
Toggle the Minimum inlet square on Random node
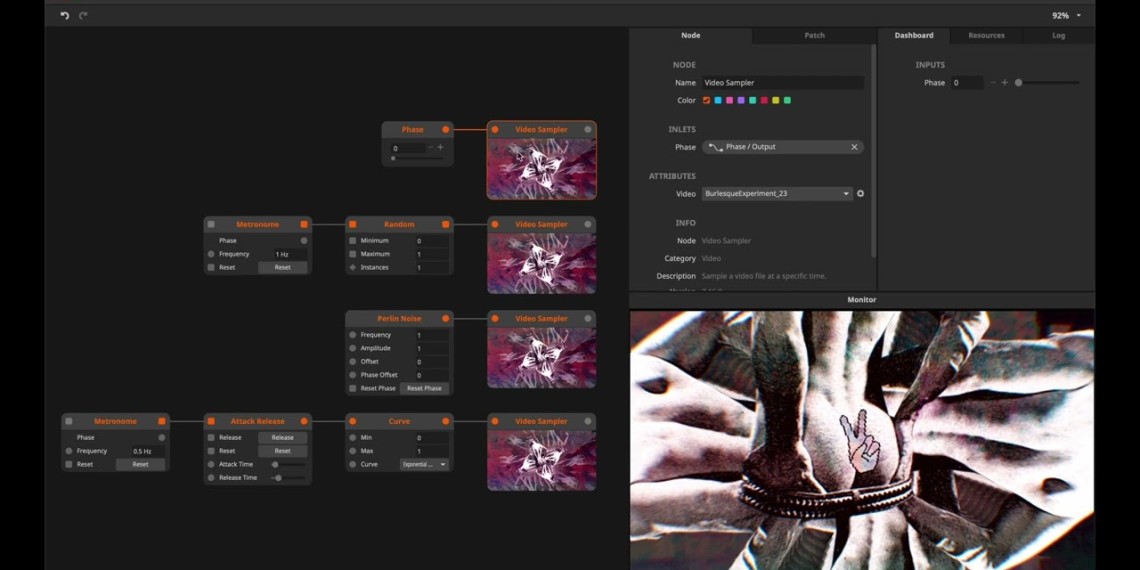[x=353, y=241]
